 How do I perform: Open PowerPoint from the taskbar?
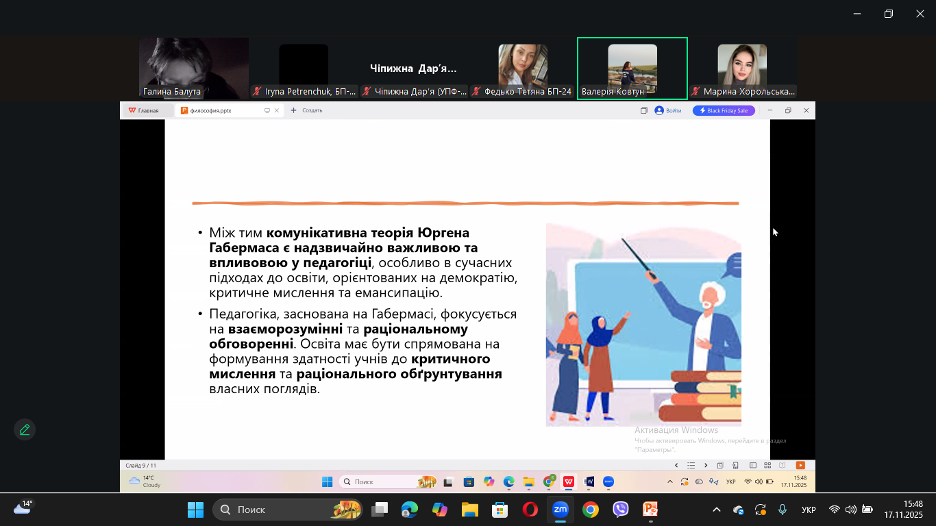click(x=650, y=509)
